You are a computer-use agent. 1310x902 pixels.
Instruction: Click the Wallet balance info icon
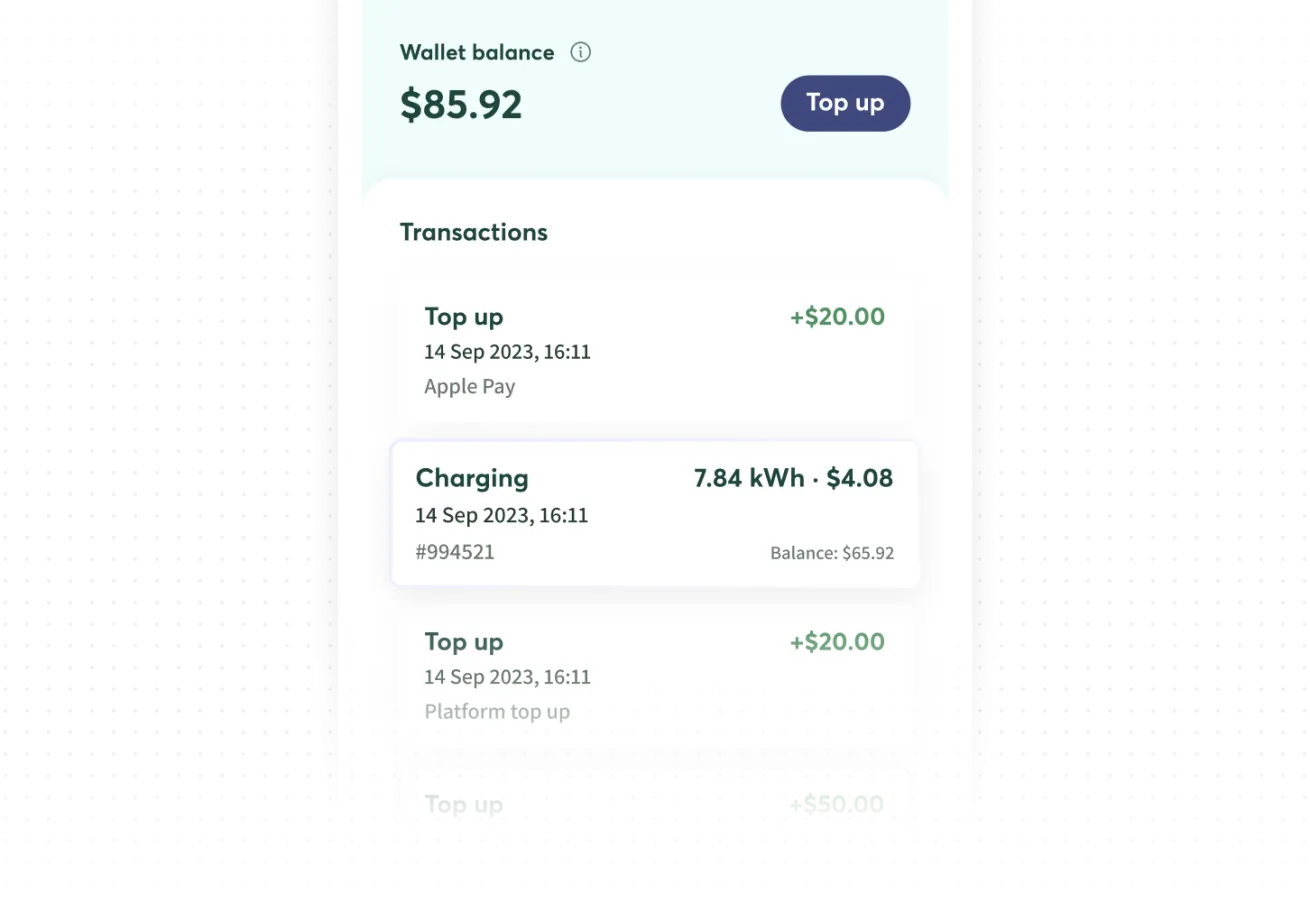coord(580,52)
